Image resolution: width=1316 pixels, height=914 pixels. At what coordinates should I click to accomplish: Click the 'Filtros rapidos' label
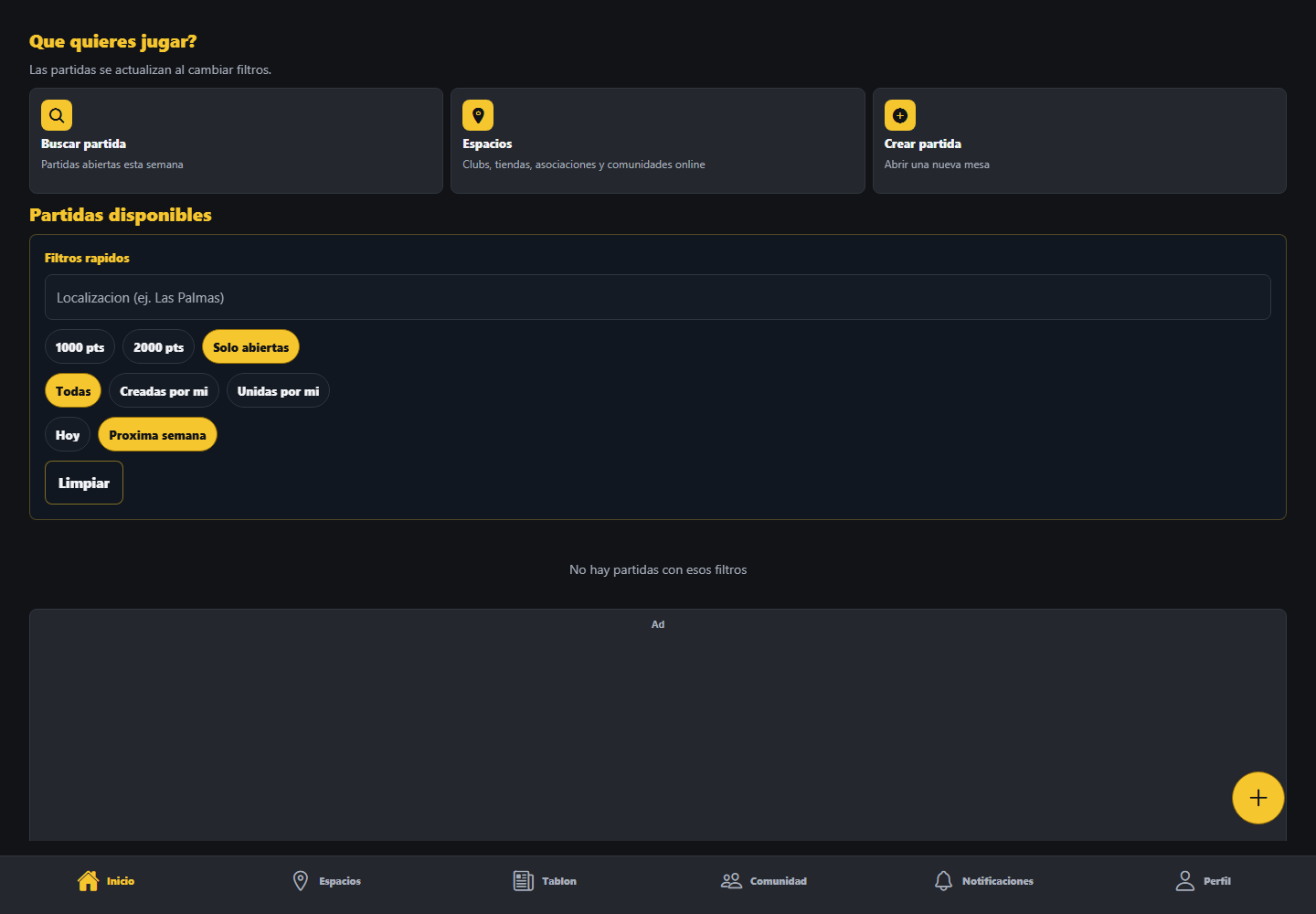(87, 258)
